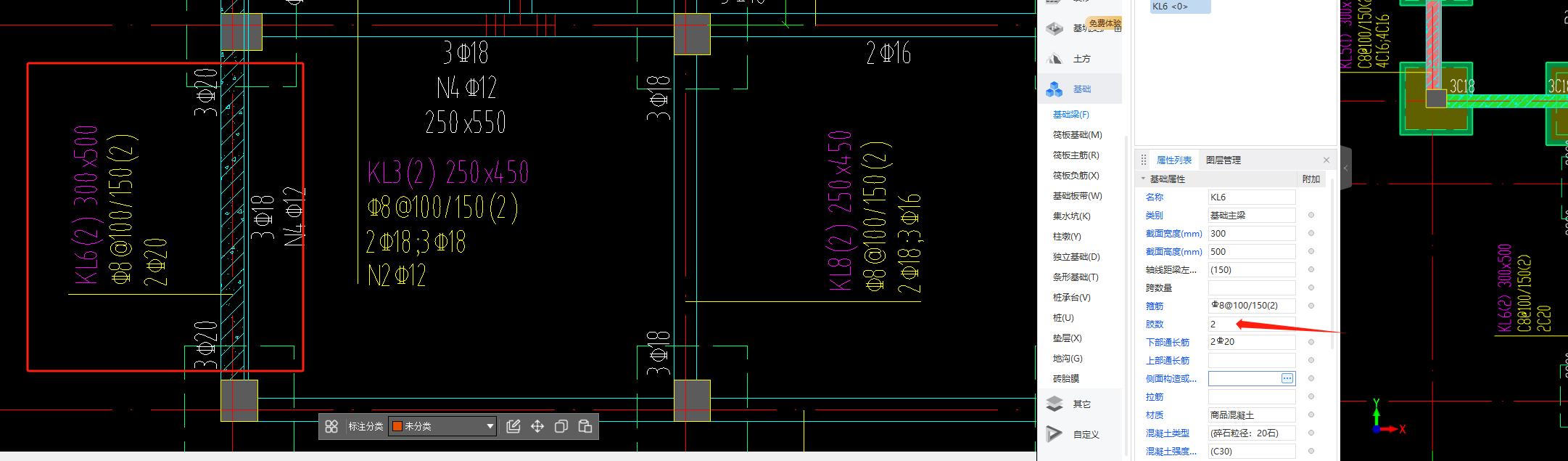The height and width of the screenshot is (461, 1568).
Task: Click the panel collapse arrow handle
Action: pyautogui.click(x=1346, y=168)
